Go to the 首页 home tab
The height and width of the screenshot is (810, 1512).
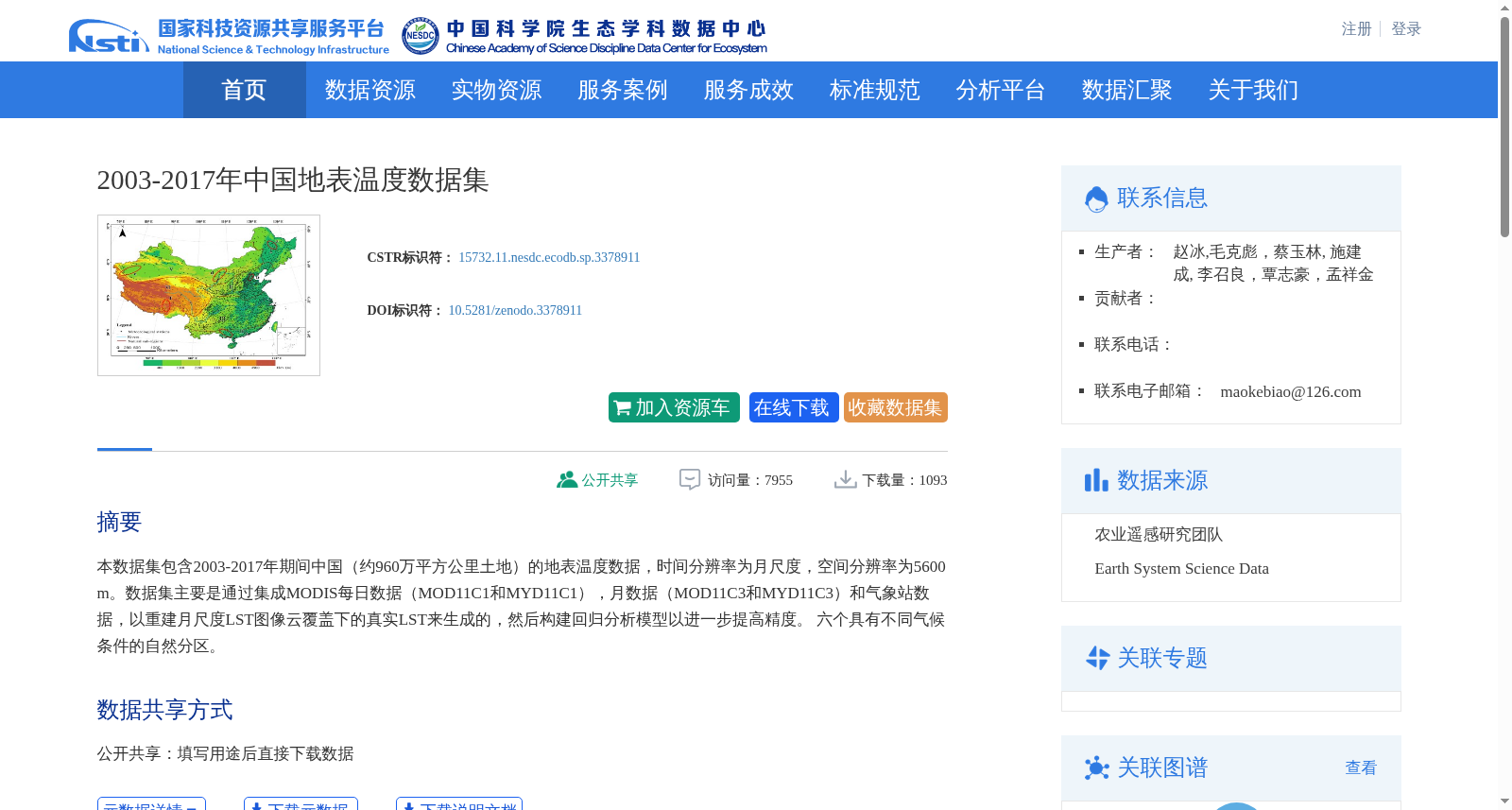tap(244, 90)
